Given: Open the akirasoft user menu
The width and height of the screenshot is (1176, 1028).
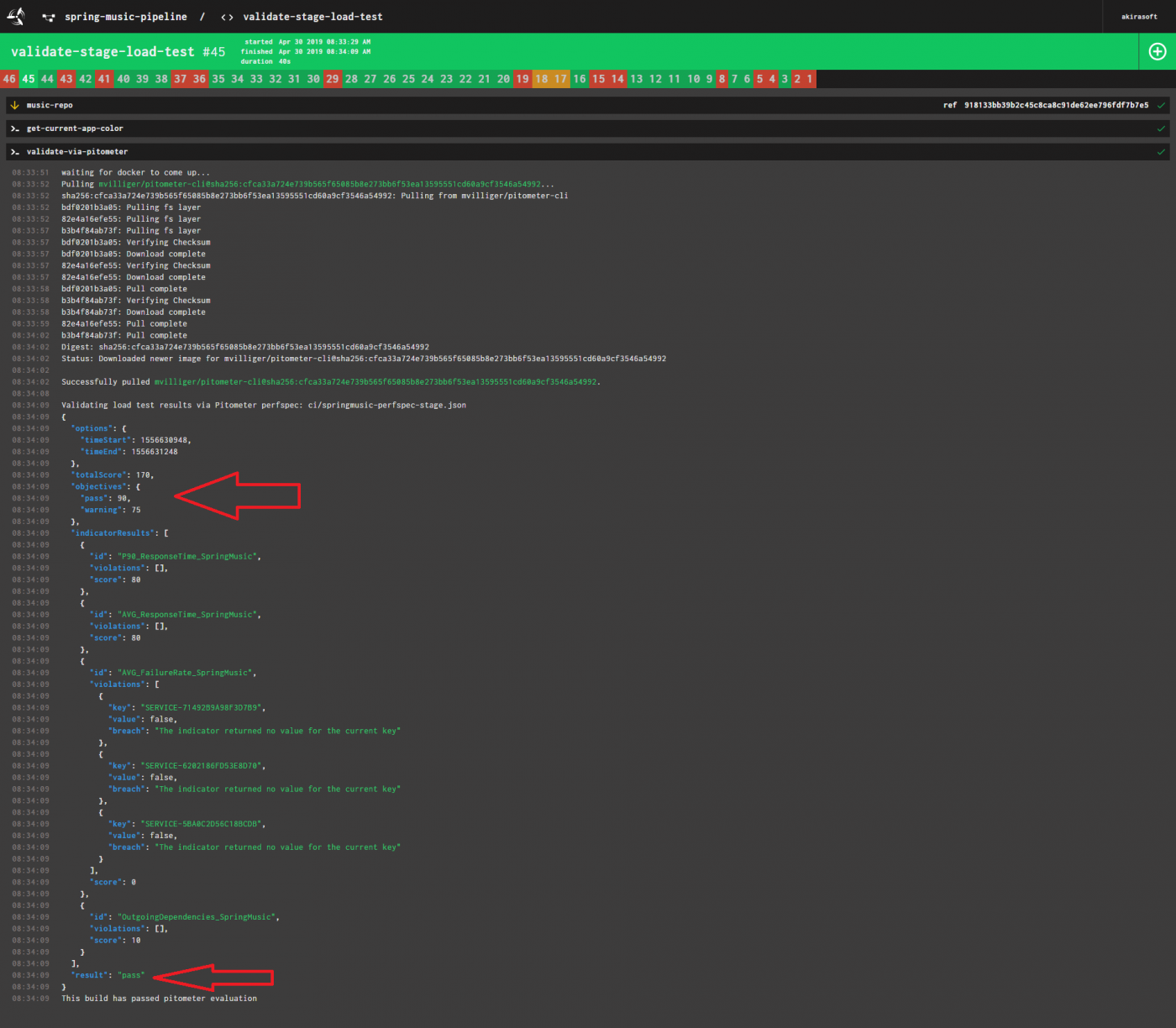Looking at the screenshot, I should 1139,16.
